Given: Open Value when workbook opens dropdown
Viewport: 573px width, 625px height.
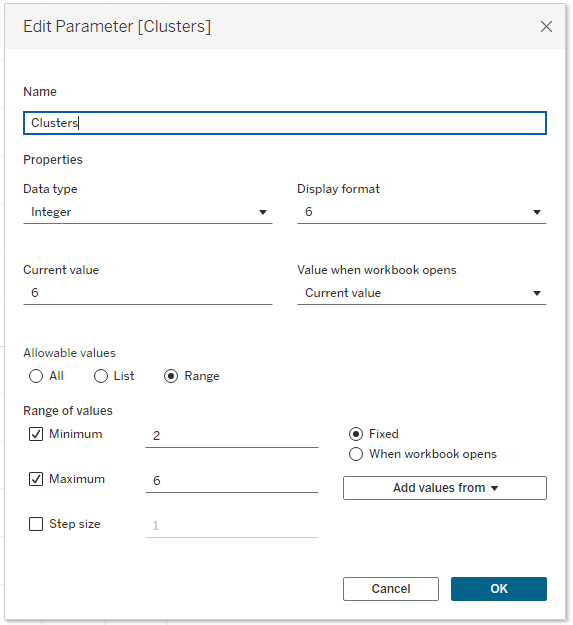Looking at the screenshot, I should pos(422,293).
